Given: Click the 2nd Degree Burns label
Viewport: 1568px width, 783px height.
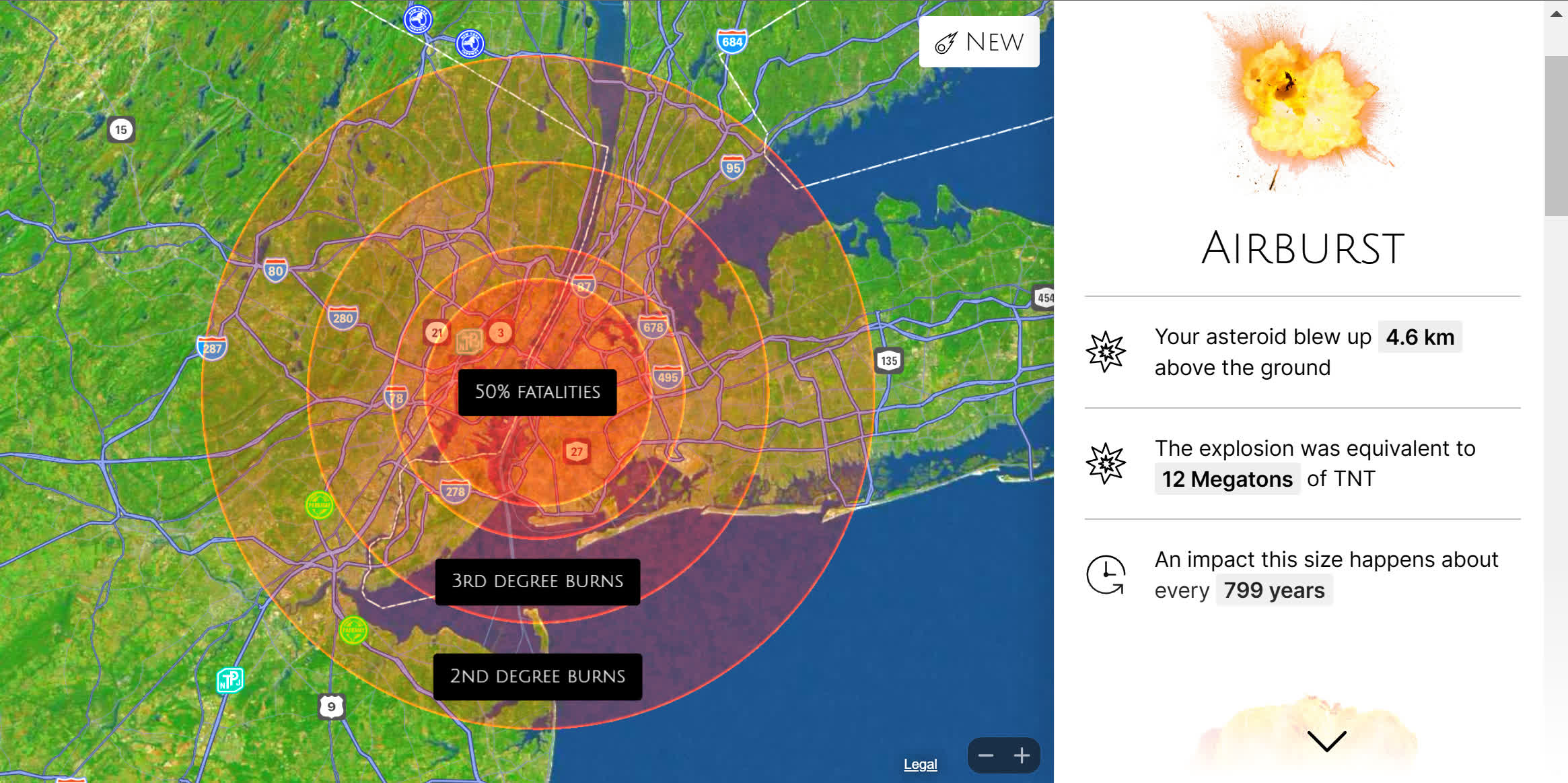Looking at the screenshot, I should pos(537,676).
